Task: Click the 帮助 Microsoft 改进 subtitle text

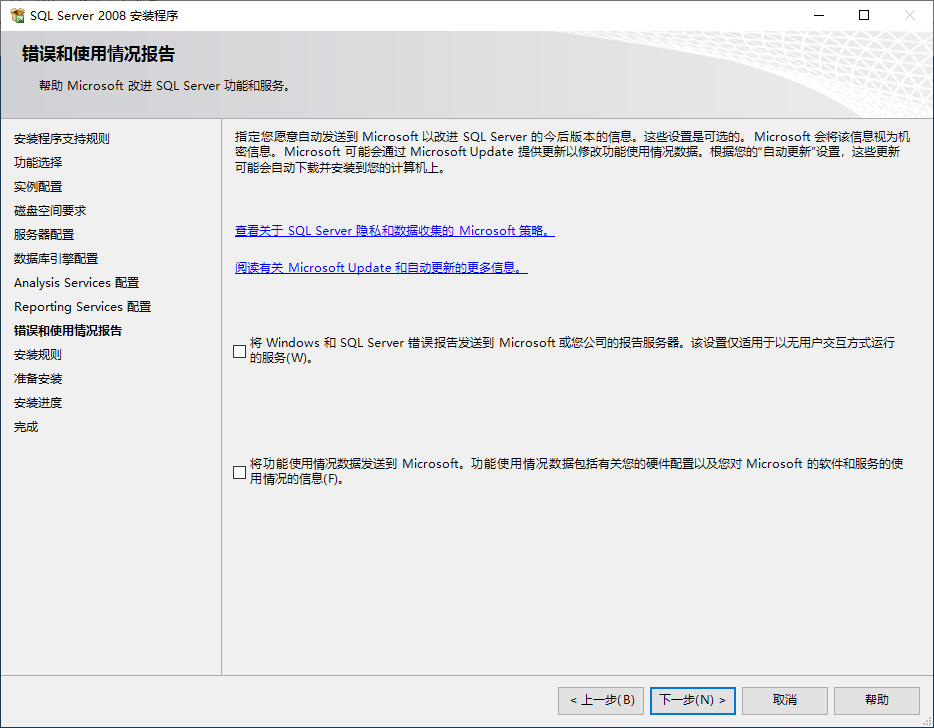Action: click(166, 86)
